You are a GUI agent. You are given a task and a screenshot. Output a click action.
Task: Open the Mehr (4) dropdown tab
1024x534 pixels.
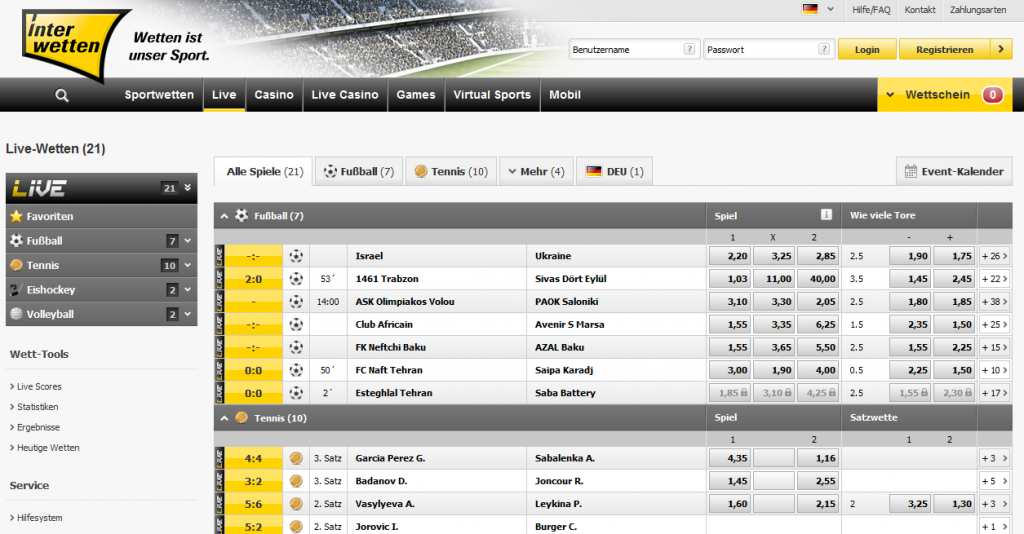[x=536, y=171]
